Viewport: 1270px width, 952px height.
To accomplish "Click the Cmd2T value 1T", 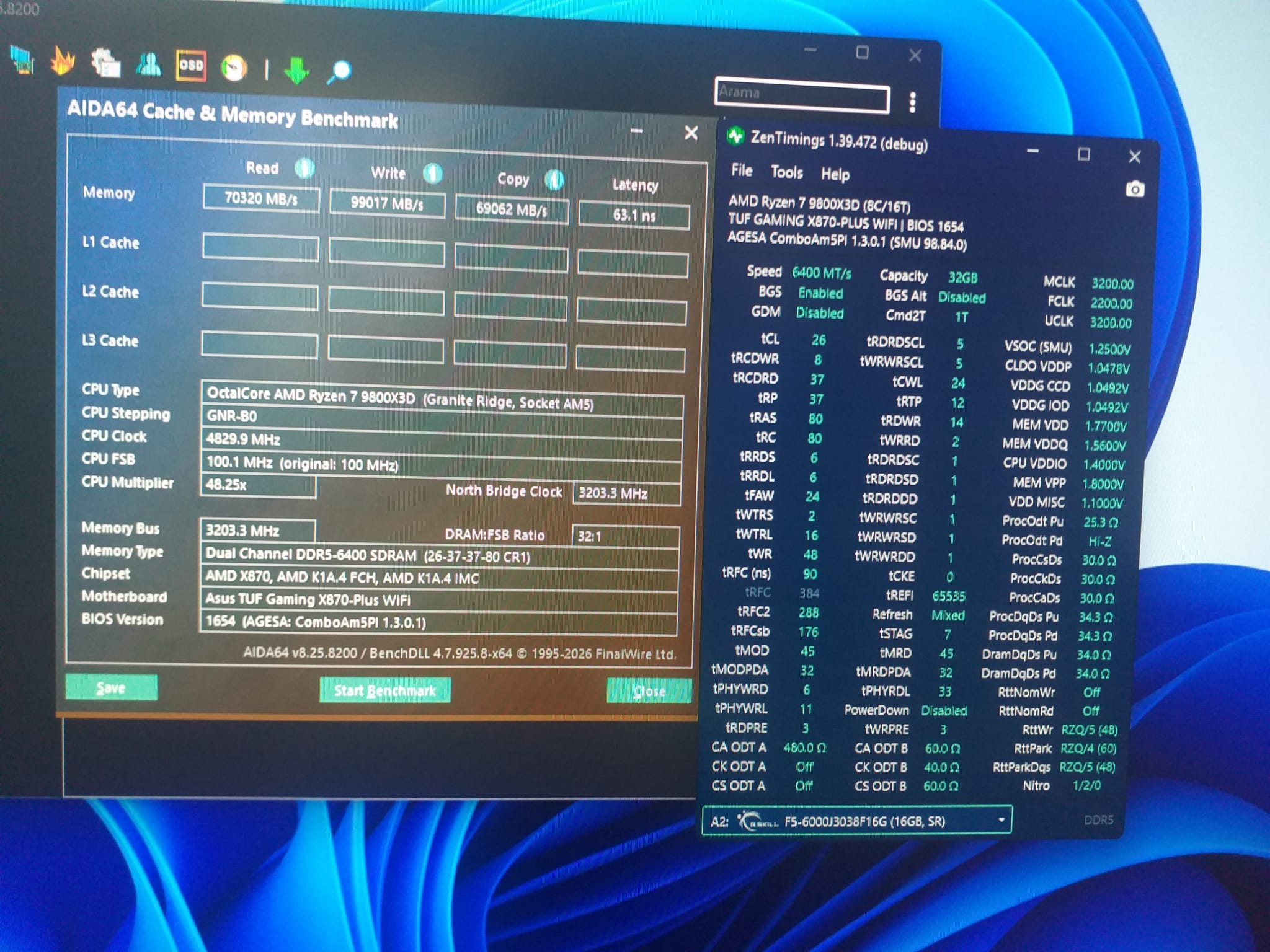I will [x=961, y=317].
